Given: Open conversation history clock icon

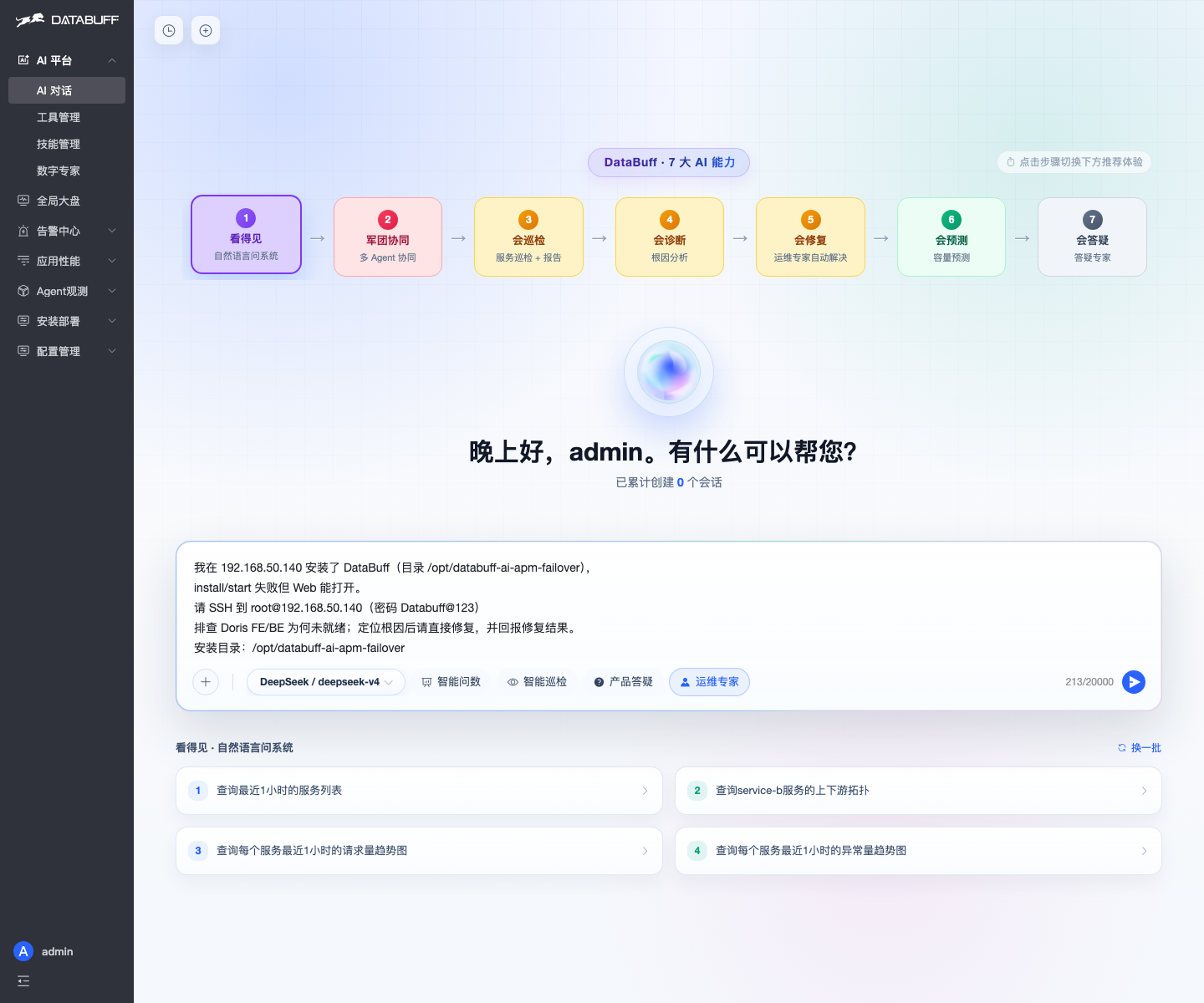Looking at the screenshot, I should click(169, 31).
